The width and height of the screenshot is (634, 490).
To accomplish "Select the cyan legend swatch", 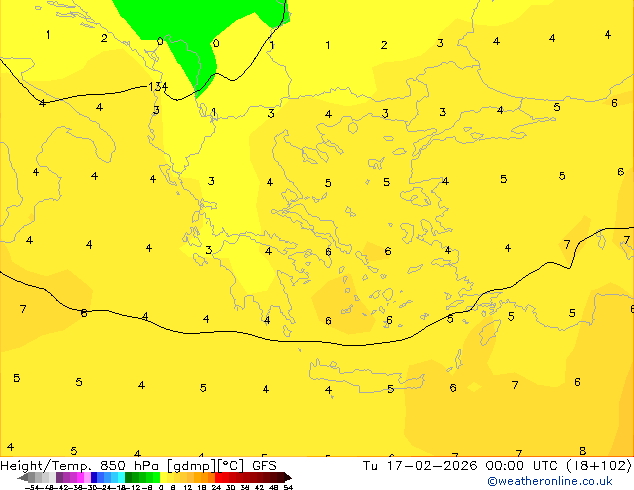I will [x=121, y=477].
